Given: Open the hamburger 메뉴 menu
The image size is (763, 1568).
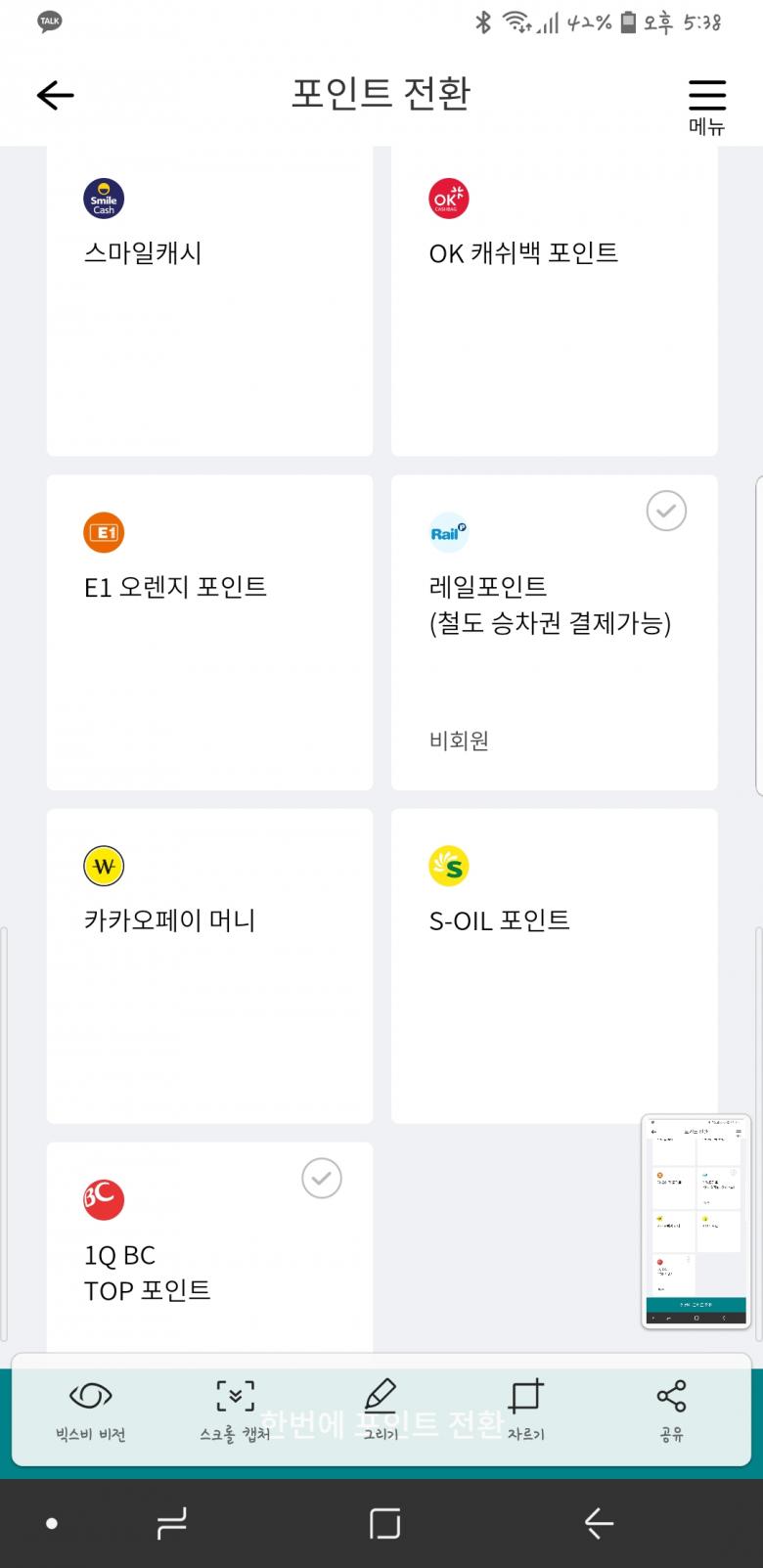Looking at the screenshot, I should (706, 104).
